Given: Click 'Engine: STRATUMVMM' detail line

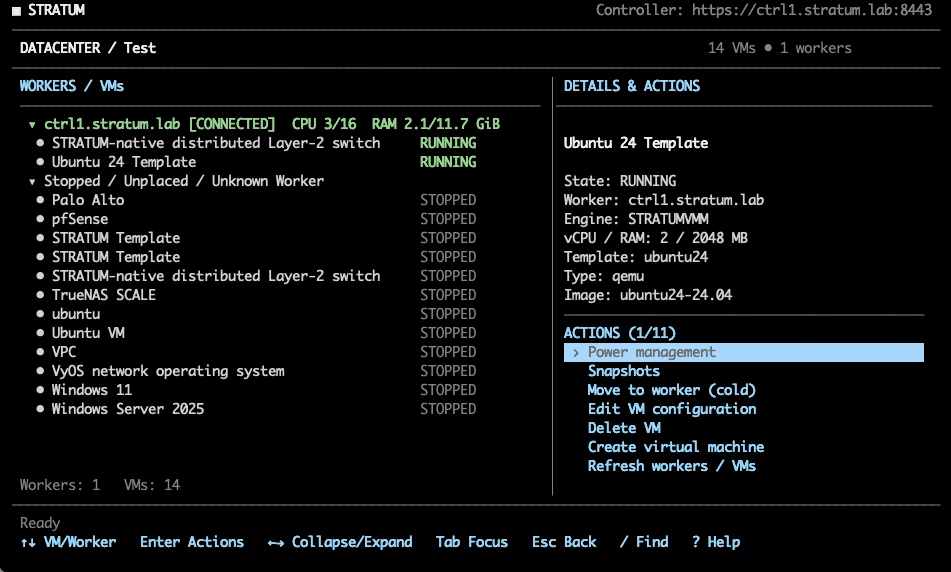Looking at the screenshot, I should (636, 219).
